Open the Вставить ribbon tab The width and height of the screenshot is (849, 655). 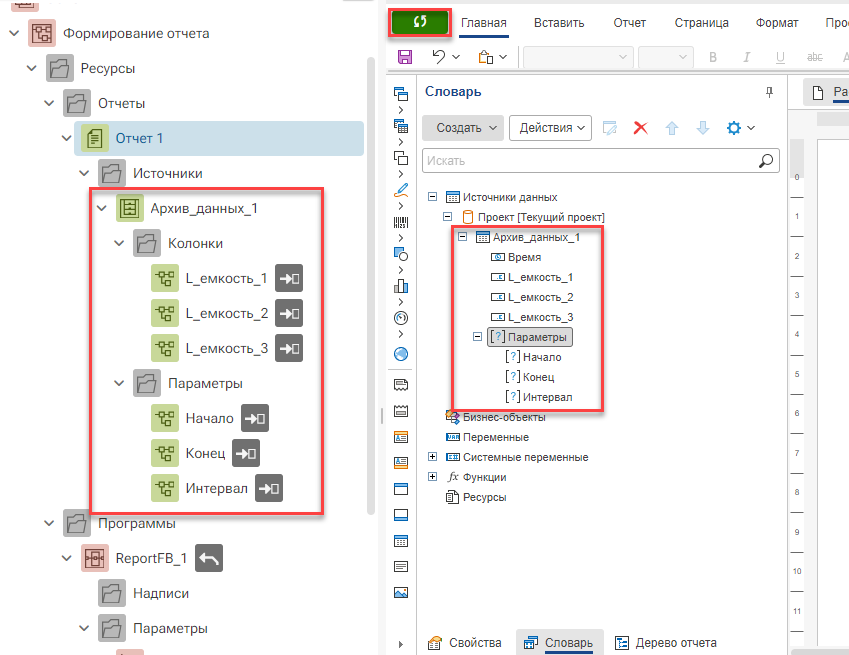(x=559, y=23)
